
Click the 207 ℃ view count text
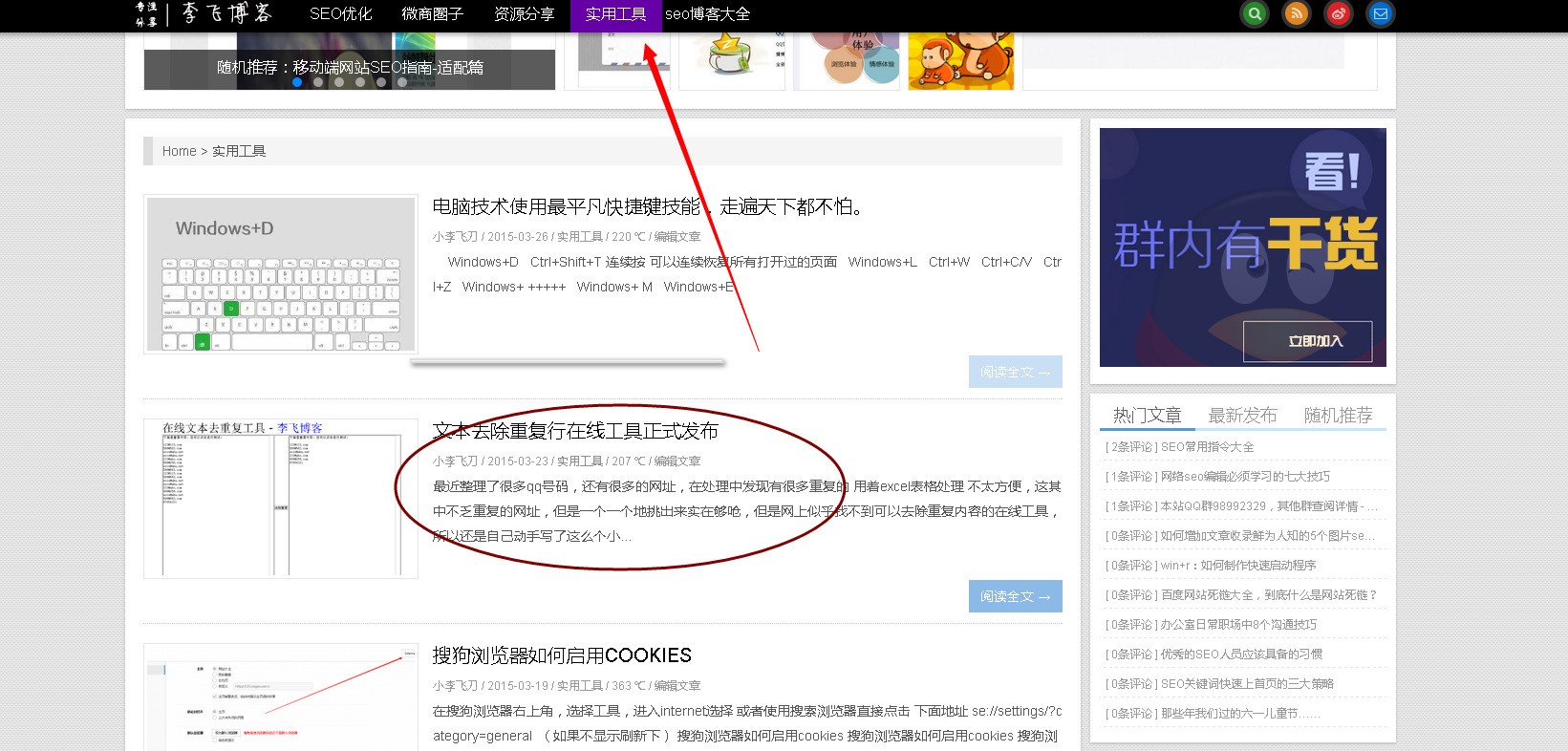(x=629, y=461)
